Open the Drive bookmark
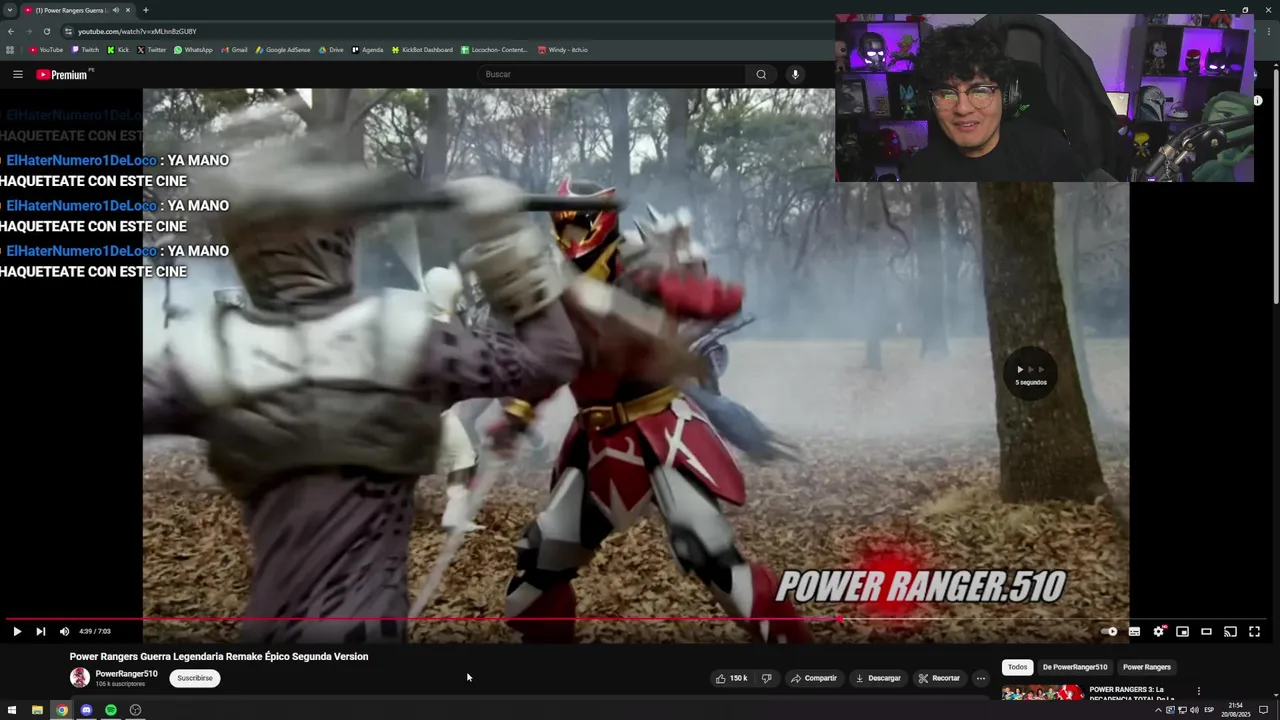1280x720 pixels. pyautogui.click(x=331, y=50)
